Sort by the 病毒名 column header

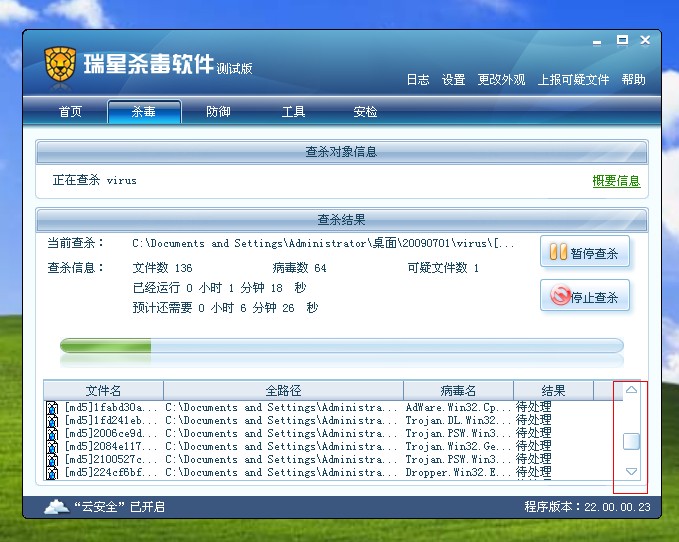pos(458,391)
